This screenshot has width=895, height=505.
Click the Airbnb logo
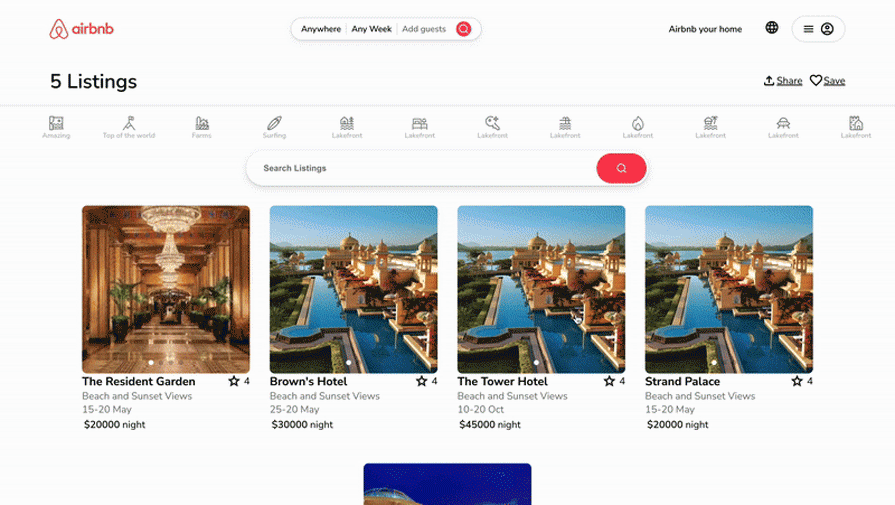(x=81, y=29)
